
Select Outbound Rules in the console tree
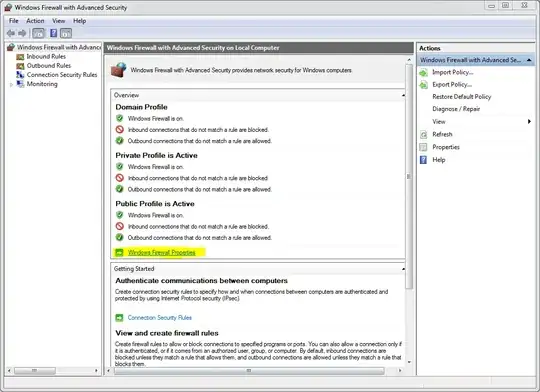coord(49,65)
